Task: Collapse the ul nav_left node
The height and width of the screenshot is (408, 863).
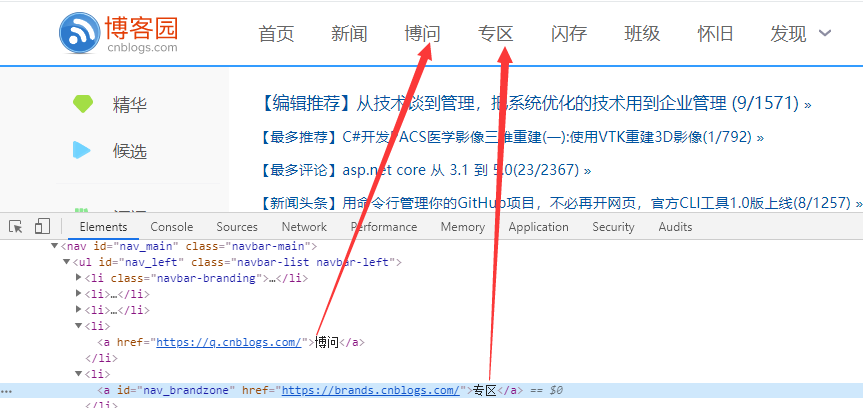Action: pyautogui.click(x=67, y=262)
